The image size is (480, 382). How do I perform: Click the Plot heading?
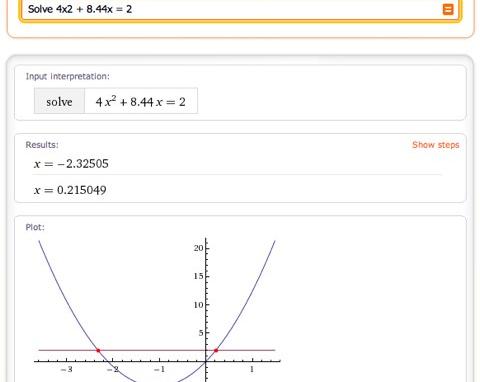click(x=35, y=227)
